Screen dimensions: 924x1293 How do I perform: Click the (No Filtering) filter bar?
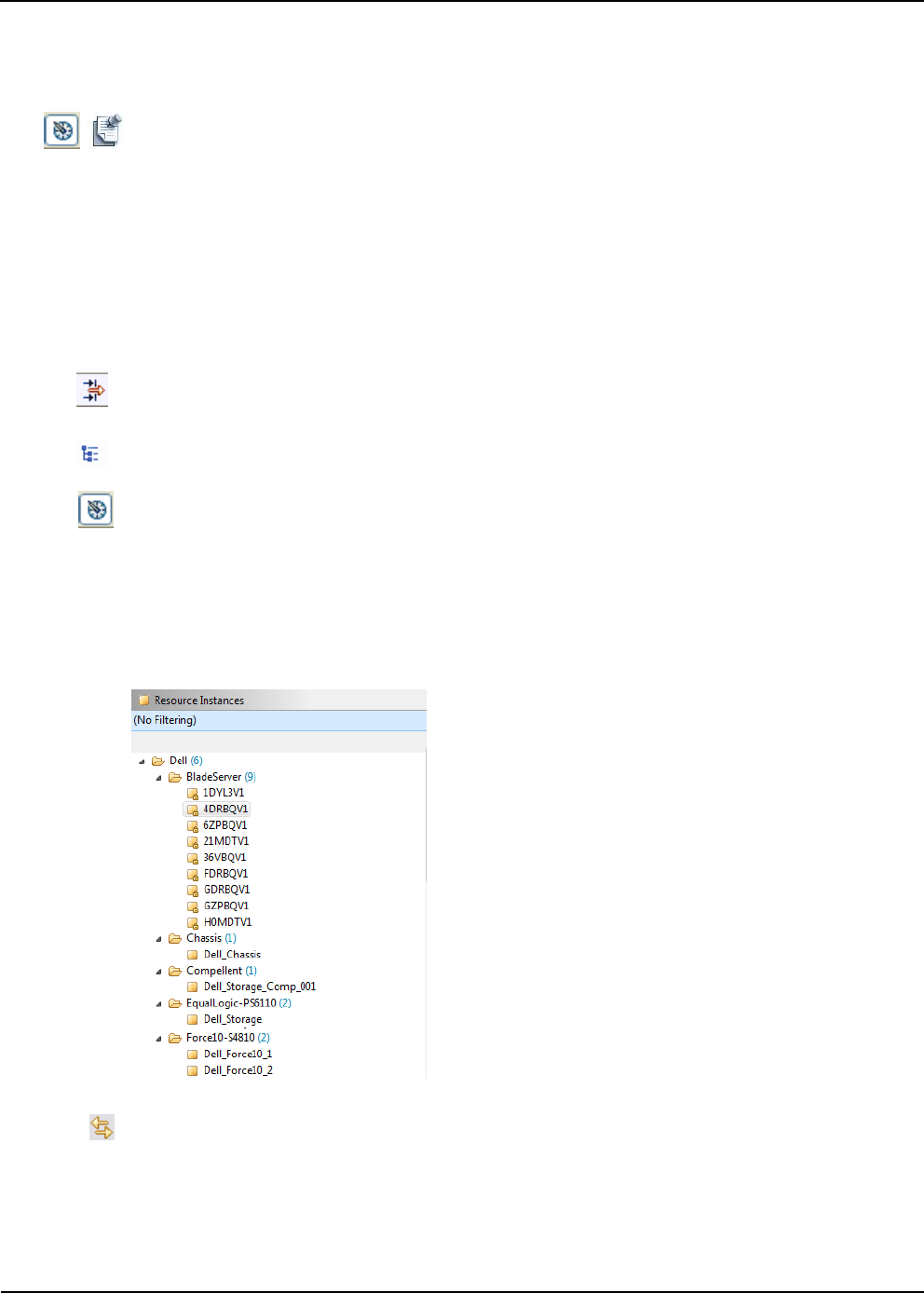[279, 720]
